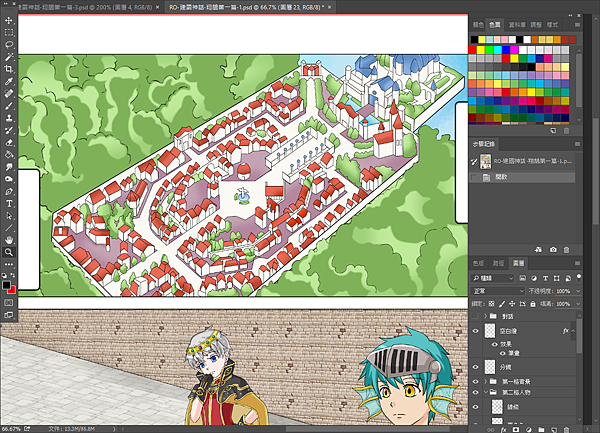The height and width of the screenshot is (433, 600).
Task: Click the fx layer style icon at panel bottom
Action: [x=504, y=430]
